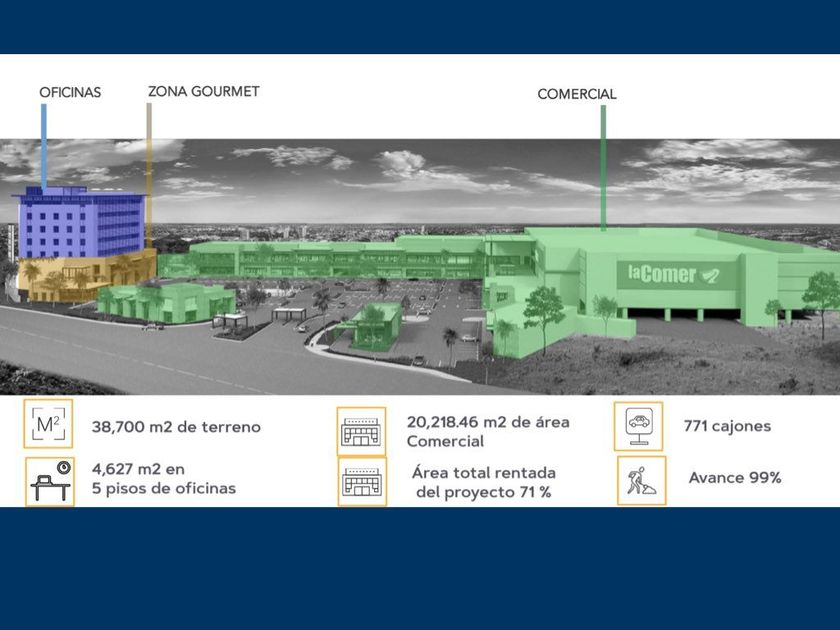The image size is (840, 630).
Task: Click the laComer store sign
Action: point(677,275)
